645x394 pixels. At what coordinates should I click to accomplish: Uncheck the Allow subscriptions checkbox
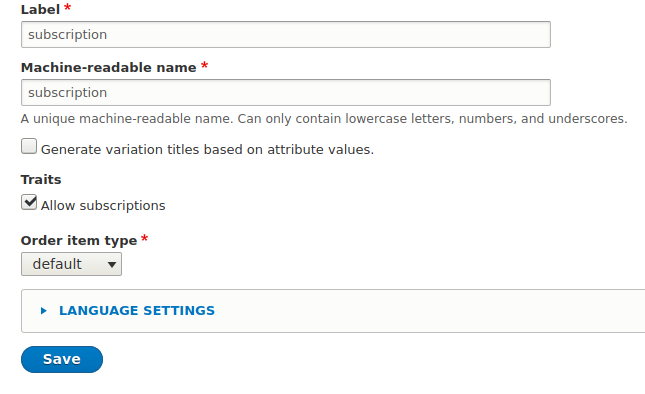(29, 202)
